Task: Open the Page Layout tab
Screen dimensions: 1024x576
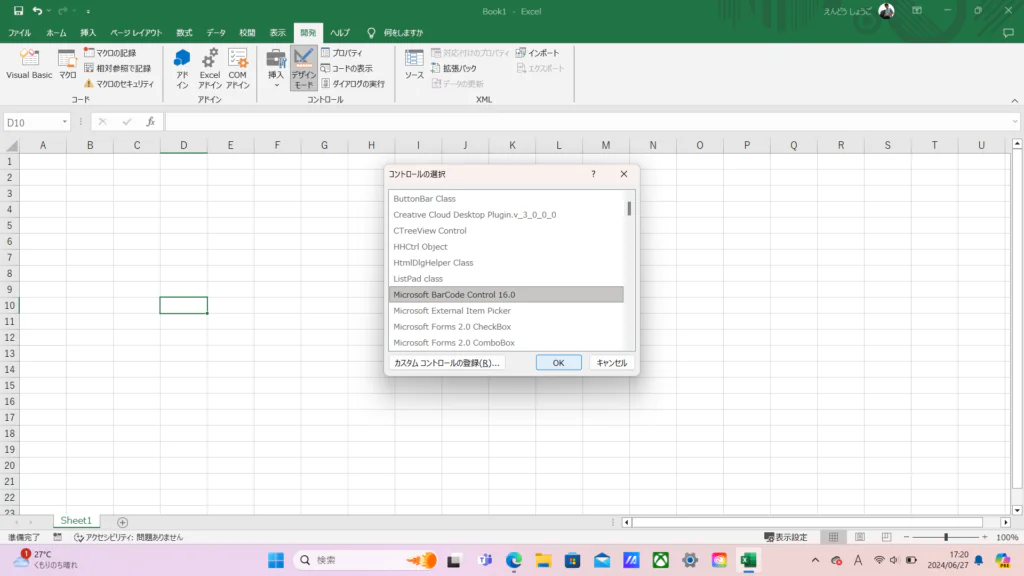Action: point(136,33)
